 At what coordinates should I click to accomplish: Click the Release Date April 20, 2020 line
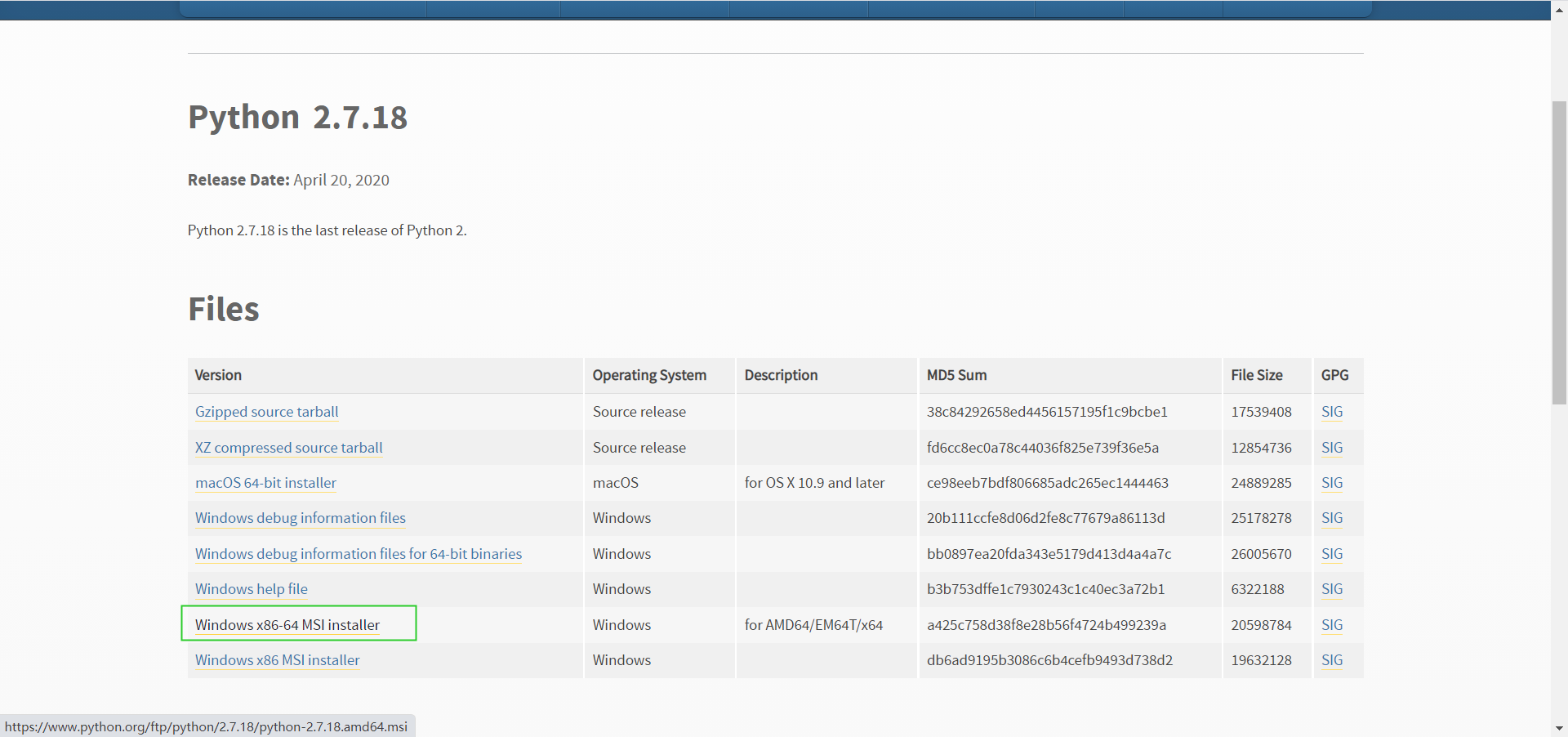click(288, 180)
